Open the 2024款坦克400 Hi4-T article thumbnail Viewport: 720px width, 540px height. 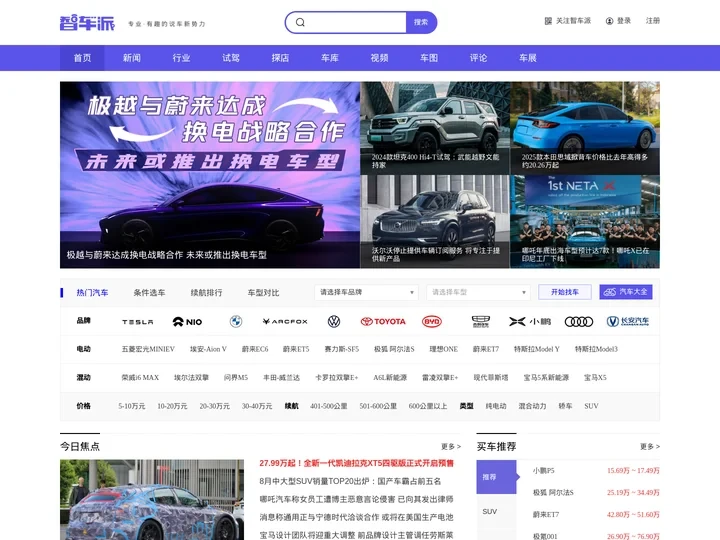coord(435,128)
